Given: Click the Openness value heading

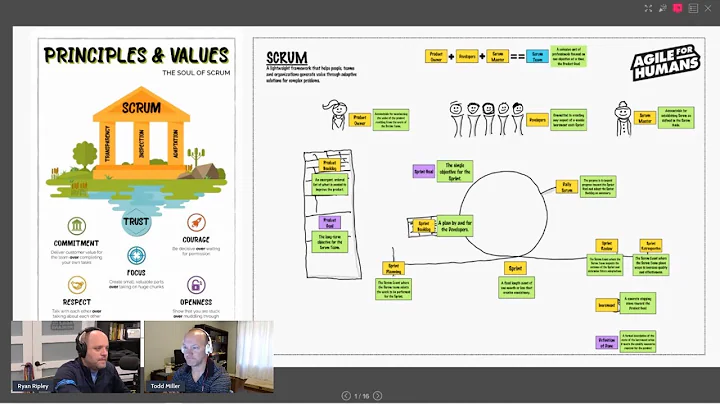Looking at the screenshot, I should pyautogui.click(x=196, y=302).
